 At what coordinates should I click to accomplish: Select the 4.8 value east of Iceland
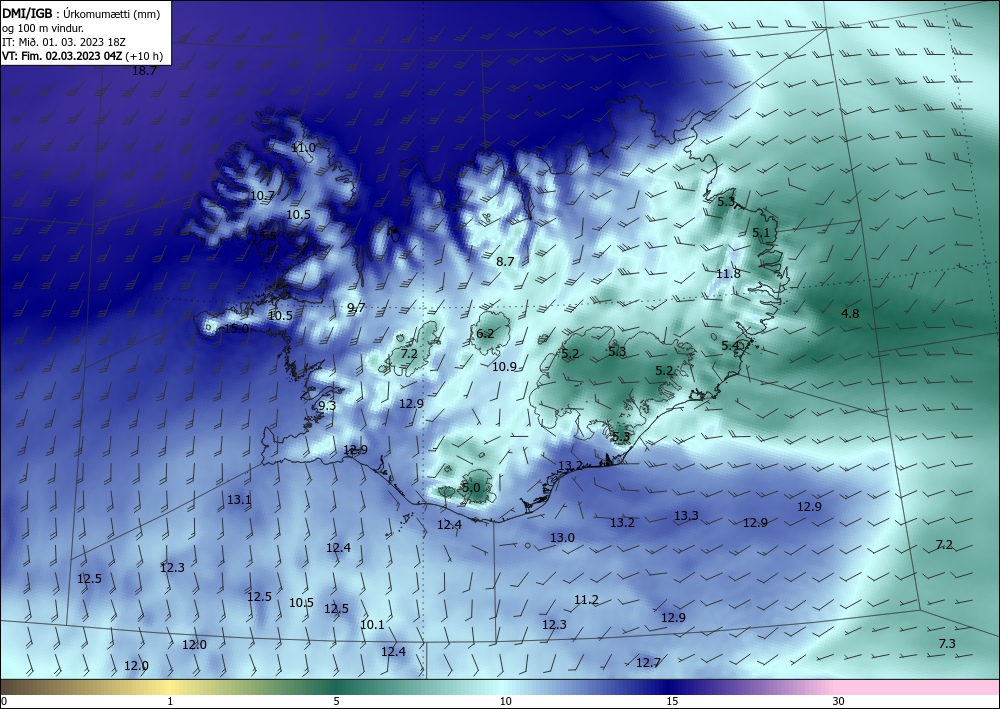[x=850, y=314]
